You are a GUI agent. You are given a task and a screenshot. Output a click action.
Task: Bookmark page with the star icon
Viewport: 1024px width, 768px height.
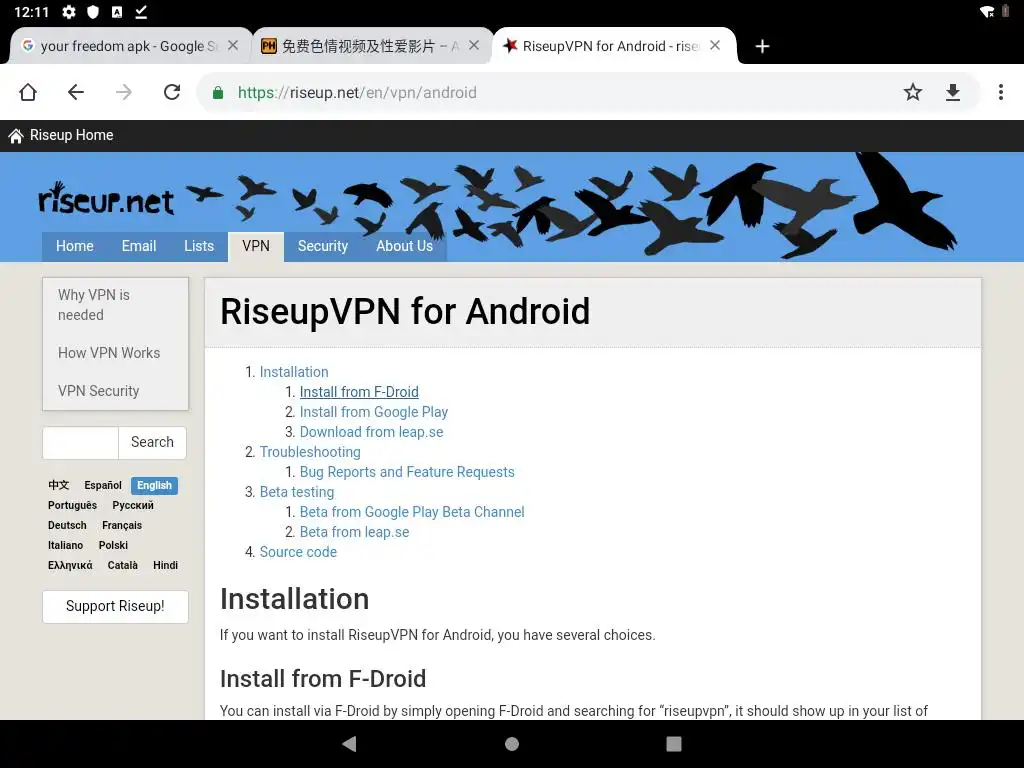(912, 92)
